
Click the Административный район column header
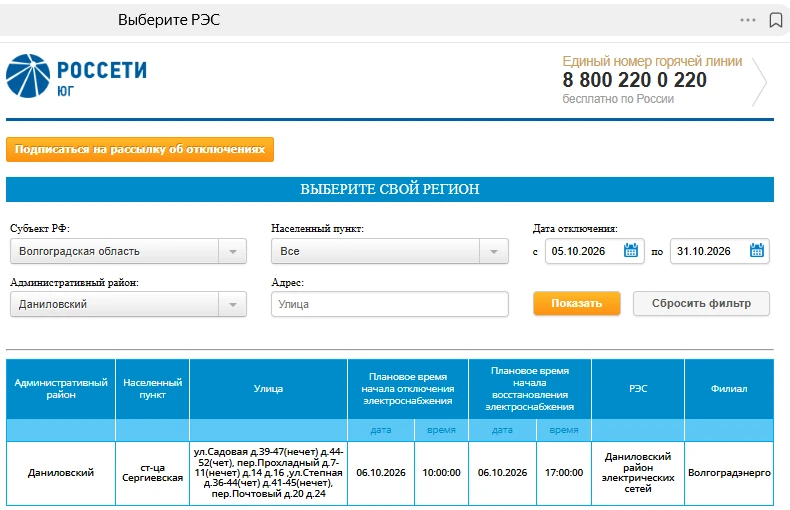[x=61, y=389]
